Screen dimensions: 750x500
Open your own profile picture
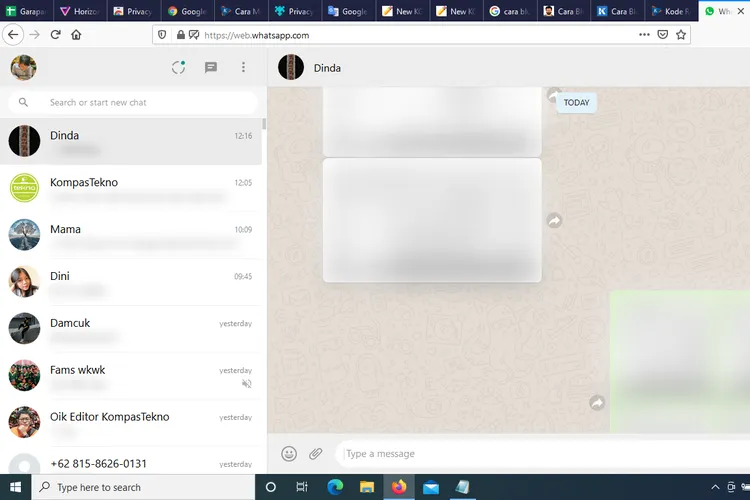point(23,68)
